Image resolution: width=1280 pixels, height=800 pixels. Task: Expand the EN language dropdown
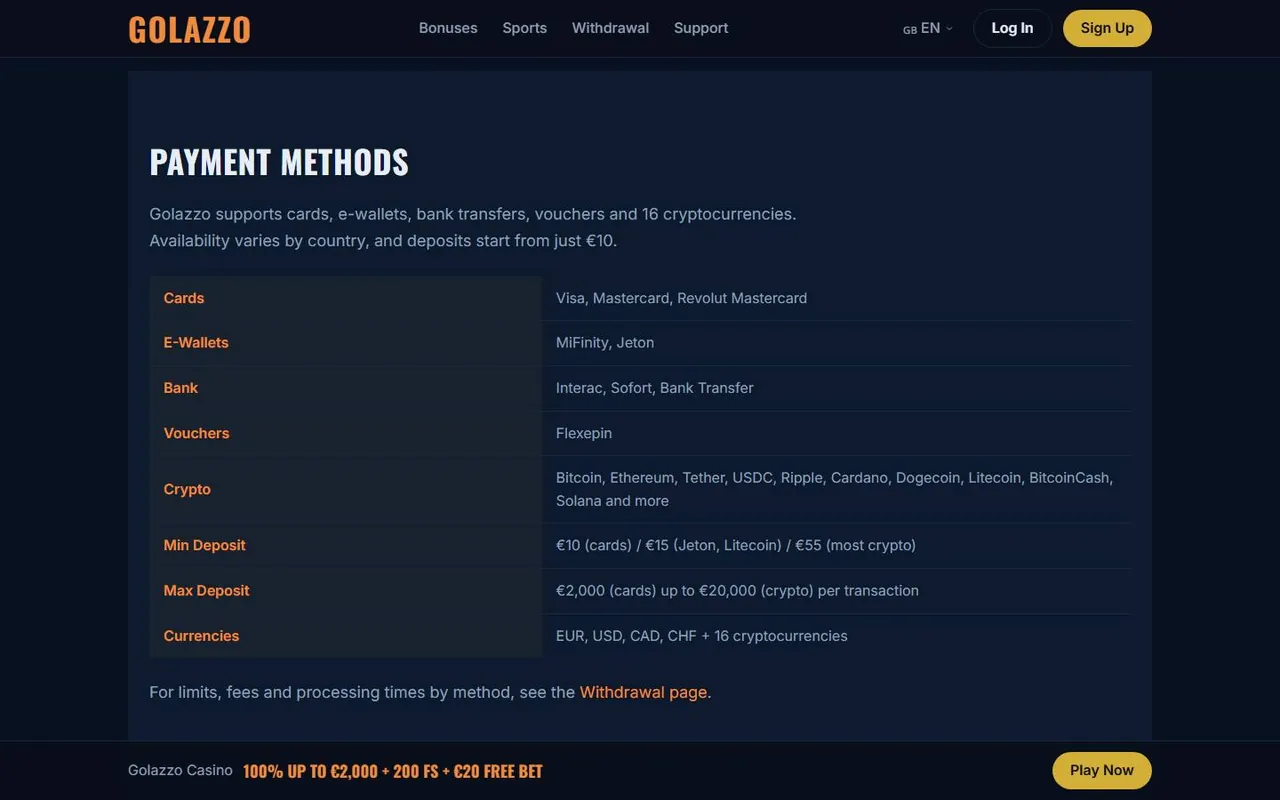[928, 29]
